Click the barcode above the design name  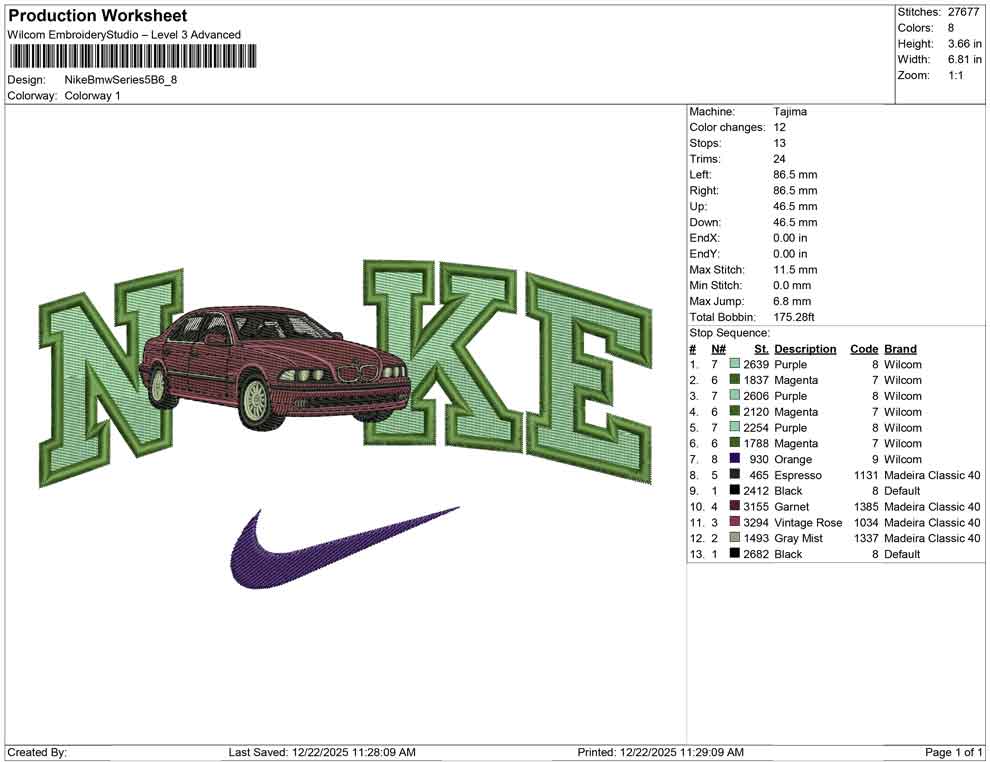coord(131,58)
